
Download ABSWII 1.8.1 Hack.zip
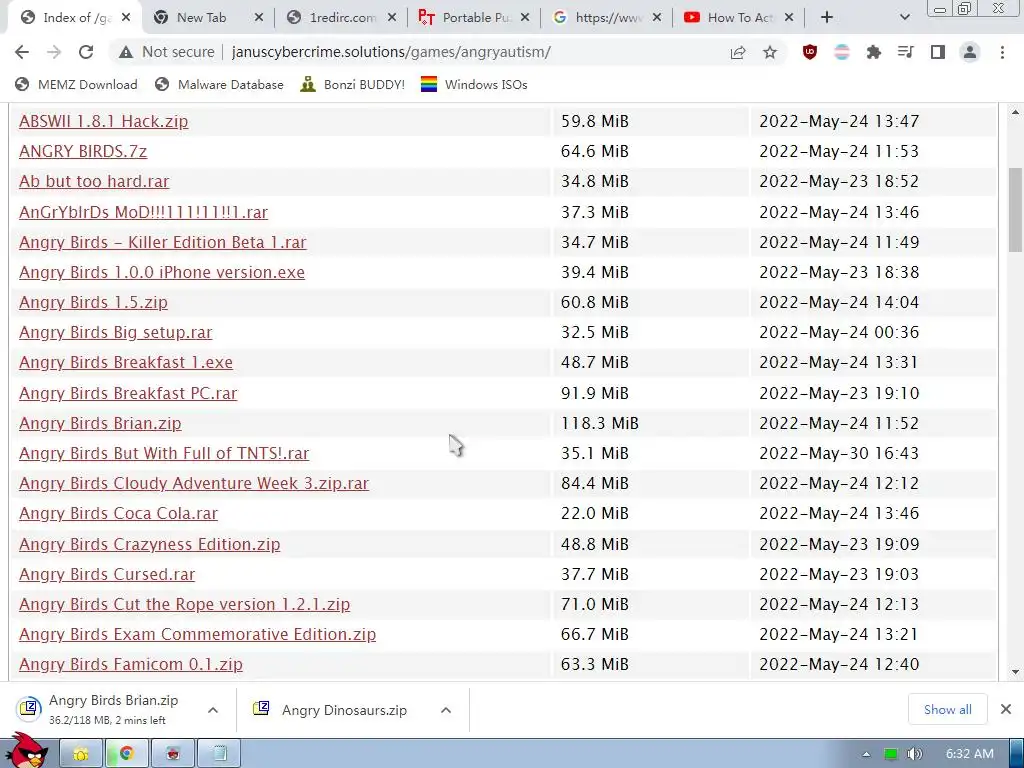click(x=104, y=121)
